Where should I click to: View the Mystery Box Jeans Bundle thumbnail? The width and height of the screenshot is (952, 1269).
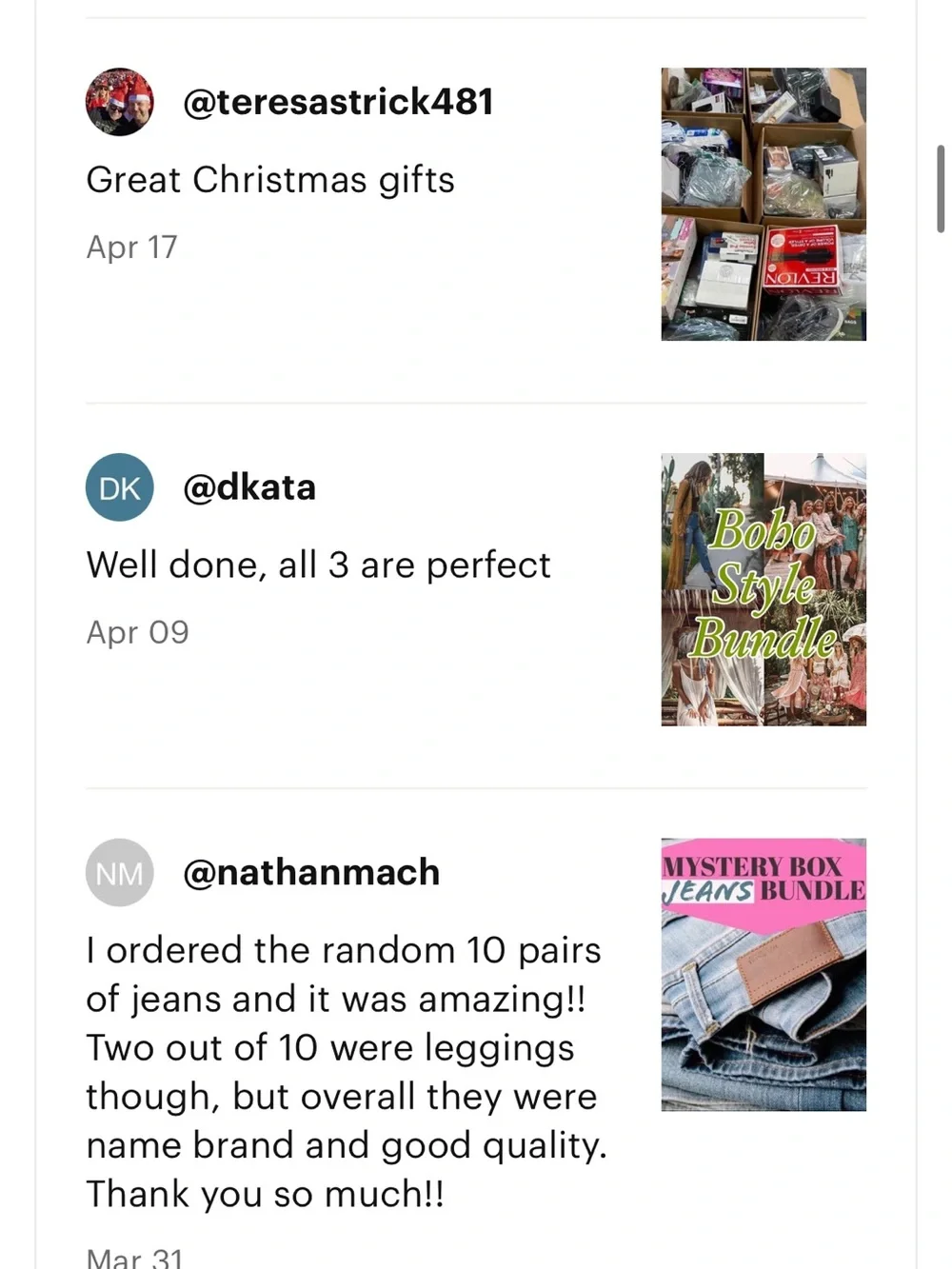(x=764, y=975)
